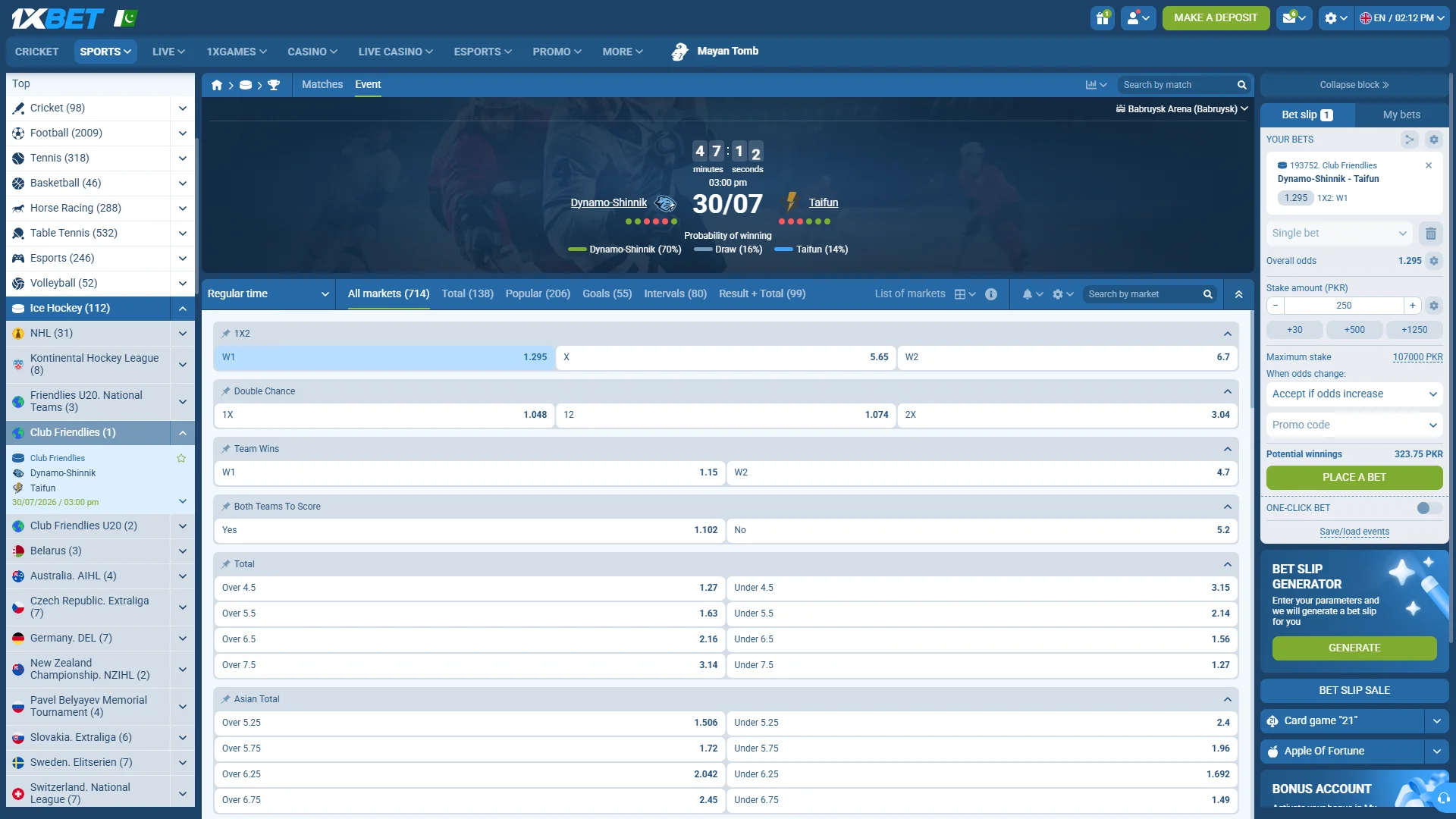Image resolution: width=1456 pixels, height=819 pixels.
Task: Click the stake amount input field
Action: 1344,306
